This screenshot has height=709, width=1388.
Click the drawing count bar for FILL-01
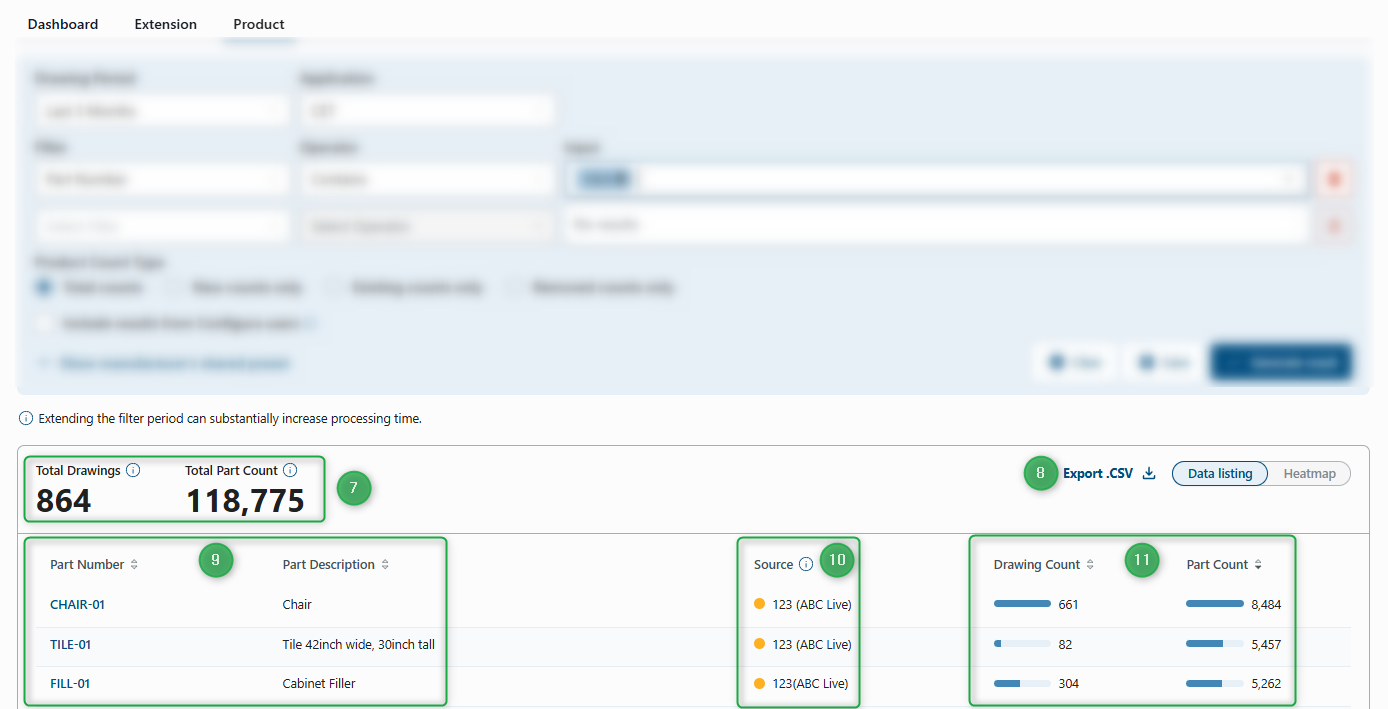tap(1022, 684)
